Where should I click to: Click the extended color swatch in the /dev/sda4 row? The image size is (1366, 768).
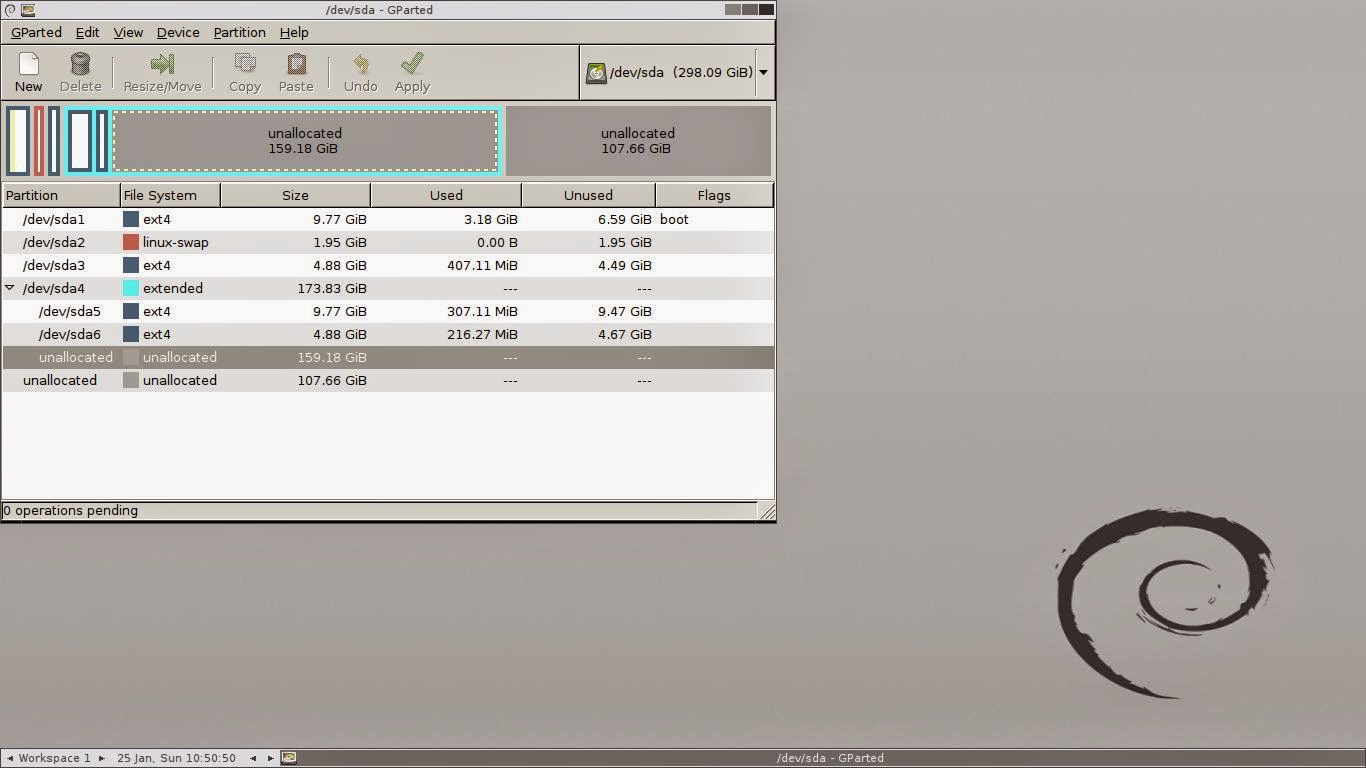coord(131,288)
